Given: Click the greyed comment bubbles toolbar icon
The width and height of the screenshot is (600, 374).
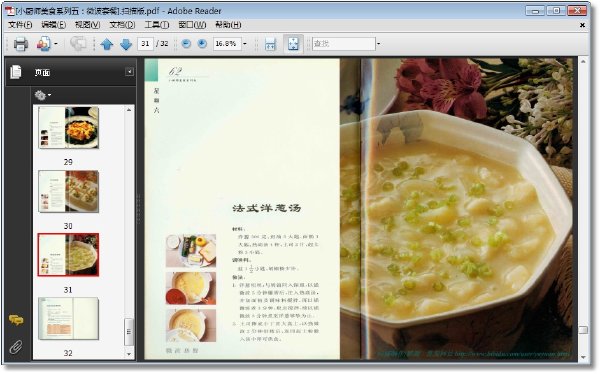Looking at the screenshot, I should pyautogui.click(x=78, y=44).
